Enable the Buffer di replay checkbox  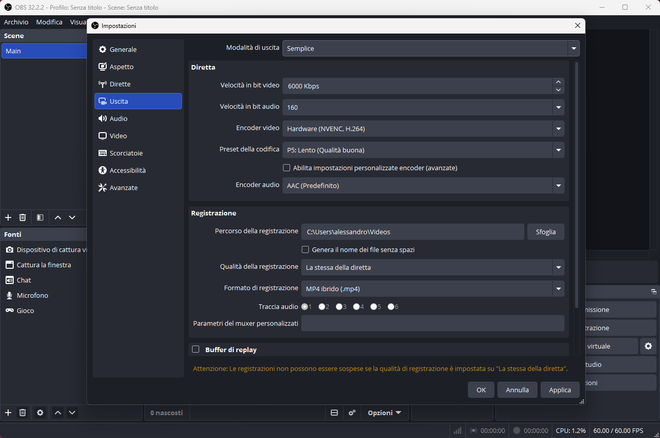(x=196, y=349)
